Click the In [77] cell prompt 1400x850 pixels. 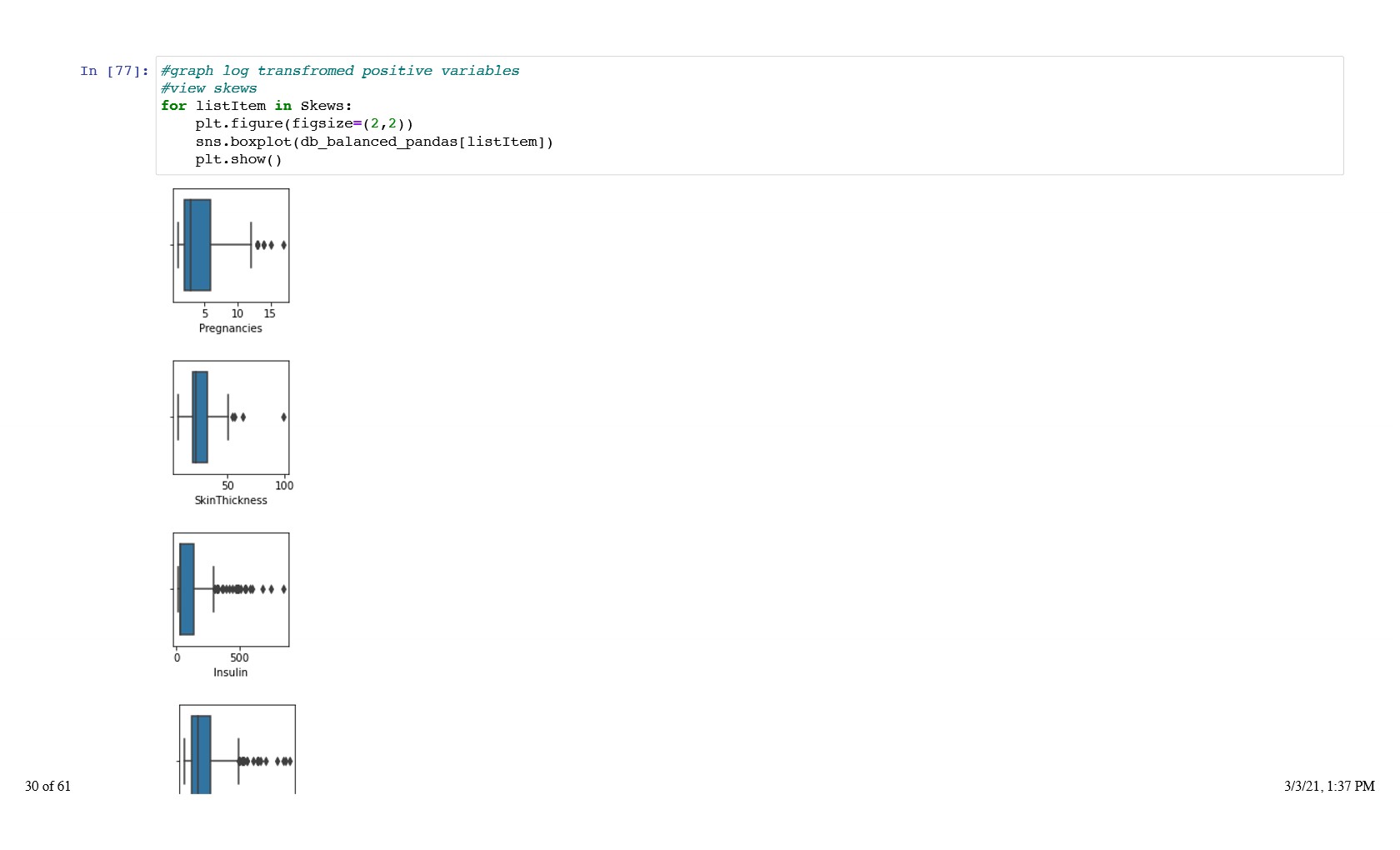coord(114,72)
